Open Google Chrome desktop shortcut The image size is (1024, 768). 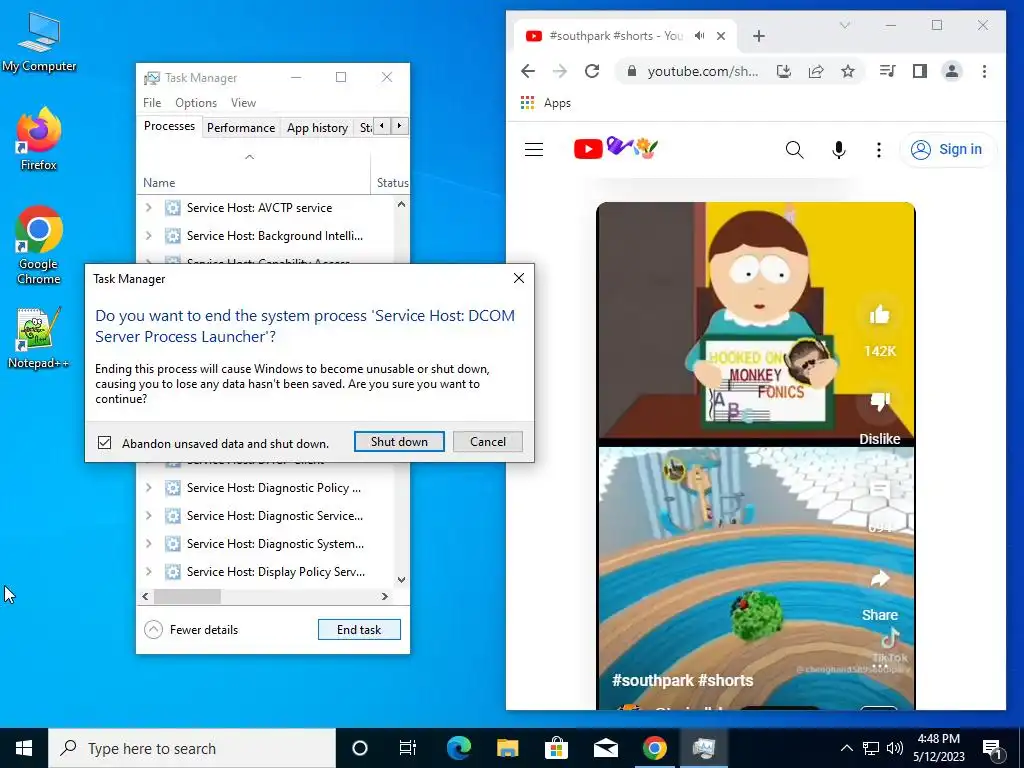39,245
